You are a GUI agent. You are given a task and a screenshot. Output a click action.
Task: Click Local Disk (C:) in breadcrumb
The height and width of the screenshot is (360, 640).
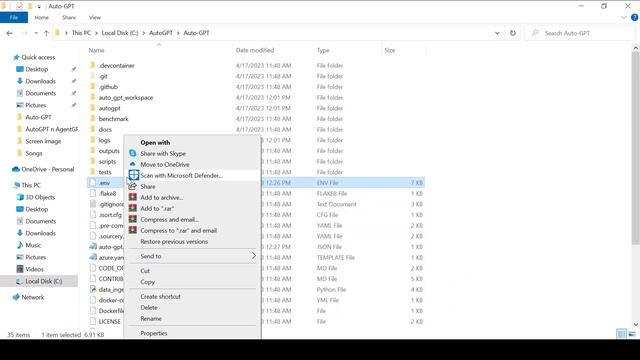(x=120, y=33)
